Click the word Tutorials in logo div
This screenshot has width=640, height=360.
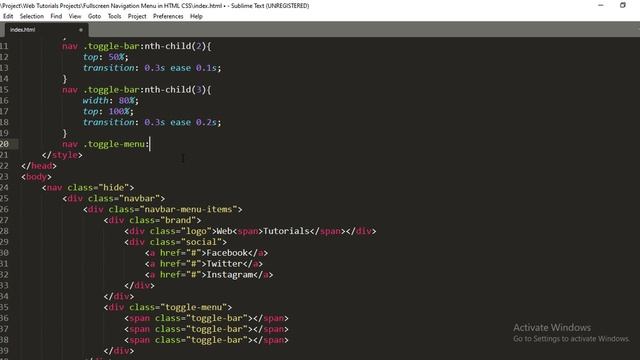pyautogui.click(x=287, y=231)
